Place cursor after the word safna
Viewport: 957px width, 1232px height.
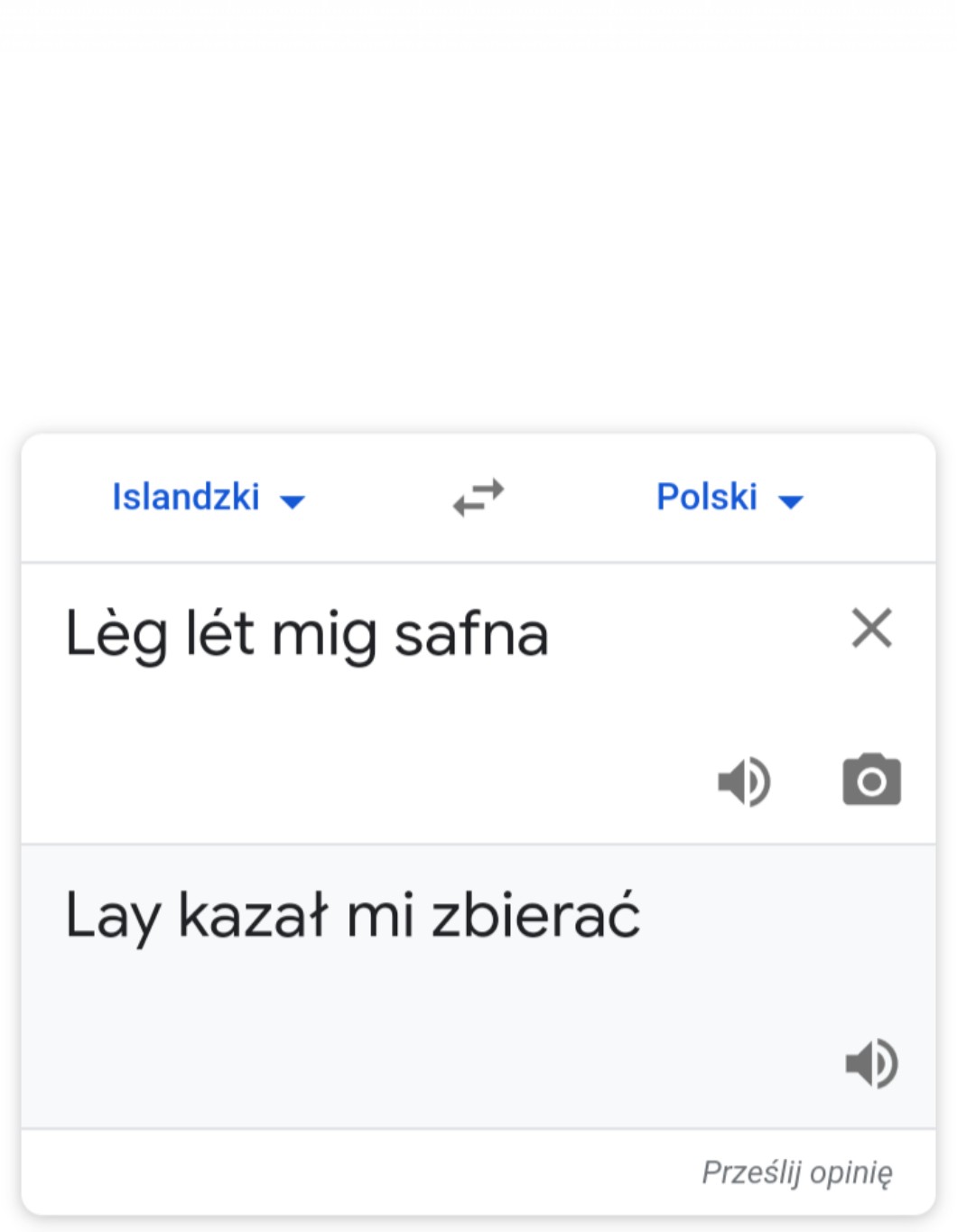coord(551,635)
